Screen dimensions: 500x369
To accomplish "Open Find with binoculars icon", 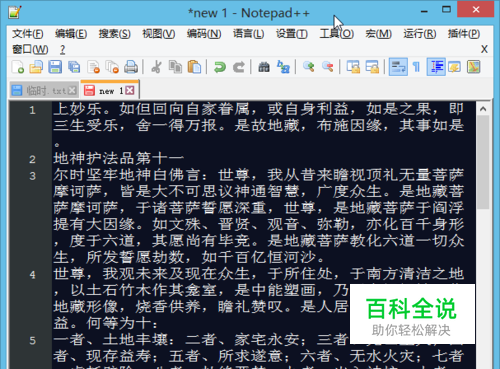I will pos(264,67).
